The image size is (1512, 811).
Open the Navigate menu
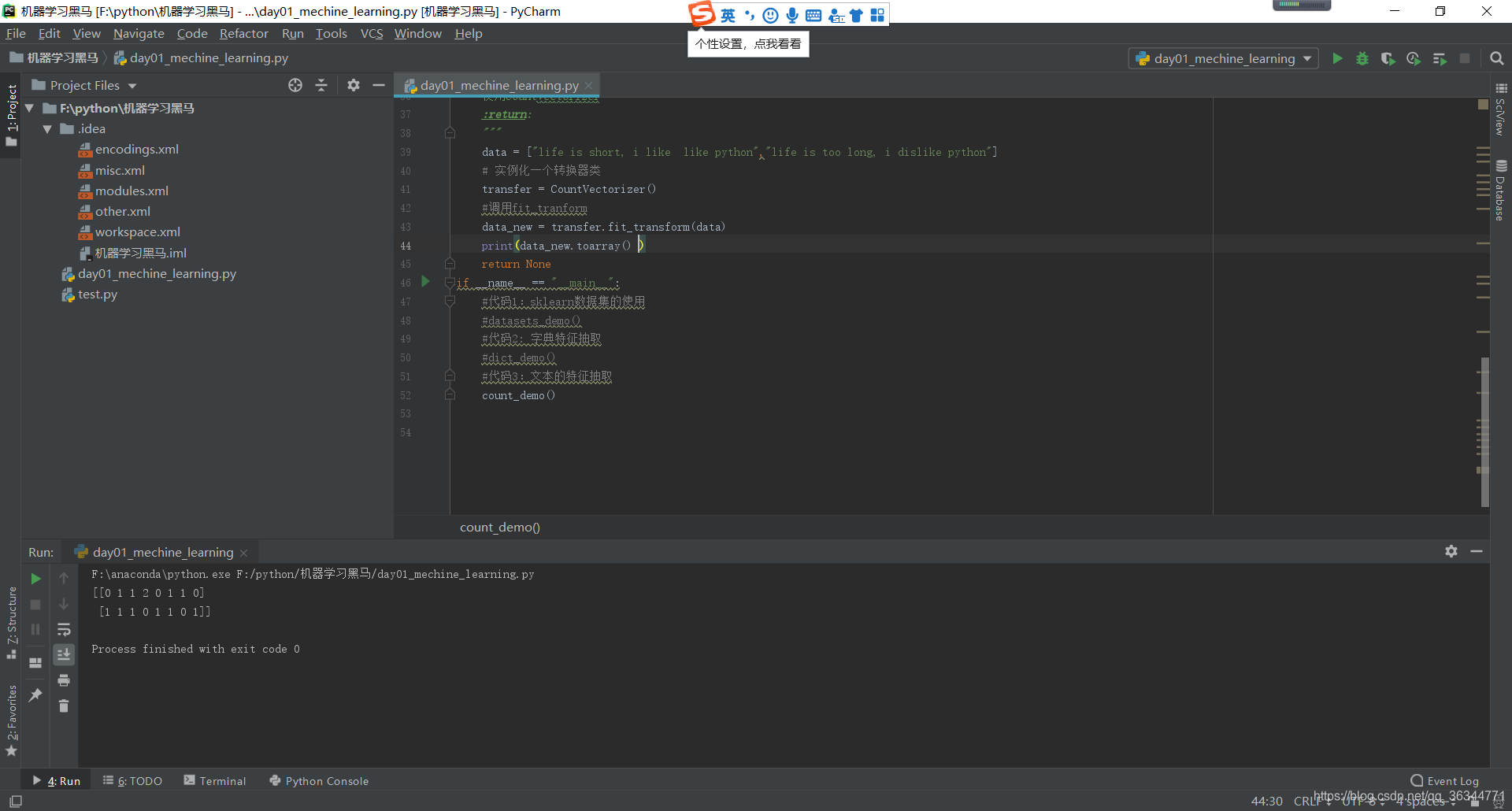click(139, 33)
